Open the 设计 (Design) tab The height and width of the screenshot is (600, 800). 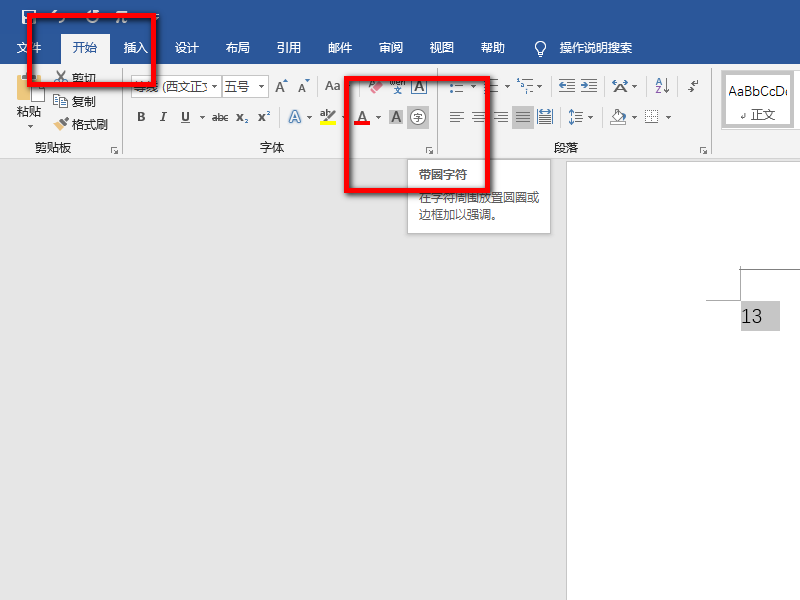tap(186, 48)
